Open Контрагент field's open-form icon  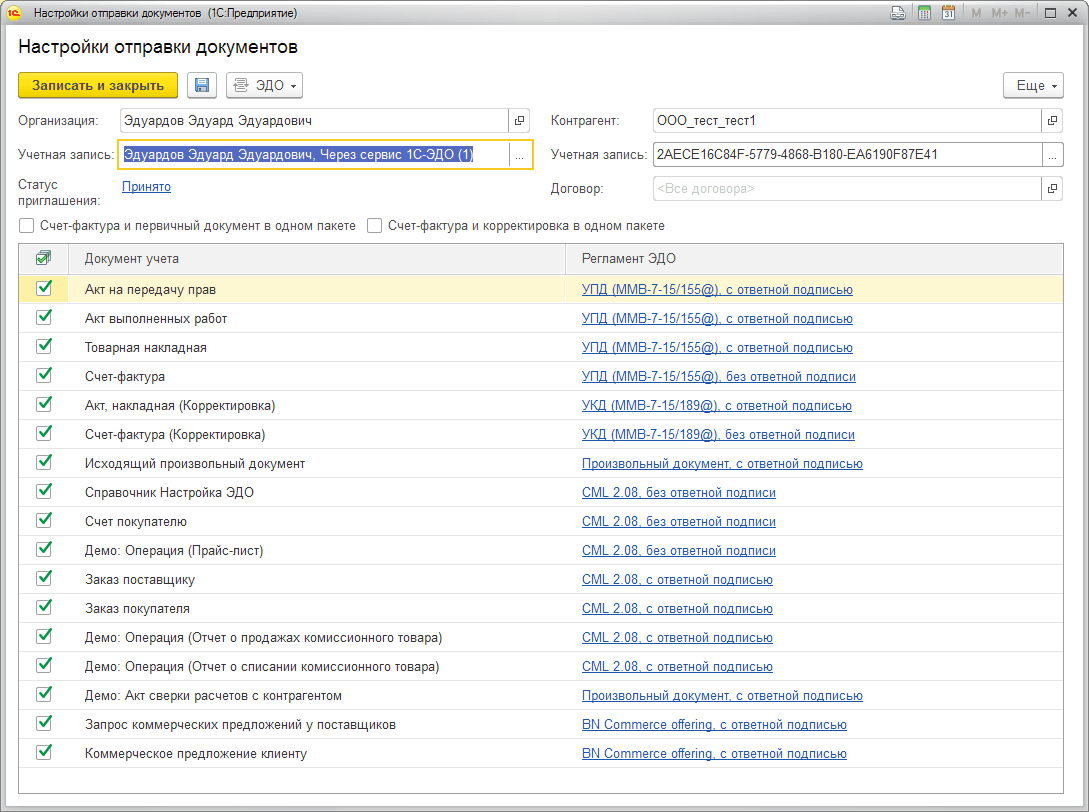[x=1052, y=121]
